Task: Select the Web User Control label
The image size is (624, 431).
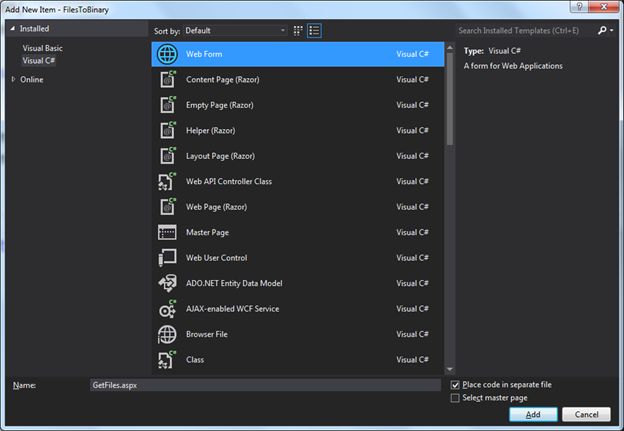Action: point(216,258)
